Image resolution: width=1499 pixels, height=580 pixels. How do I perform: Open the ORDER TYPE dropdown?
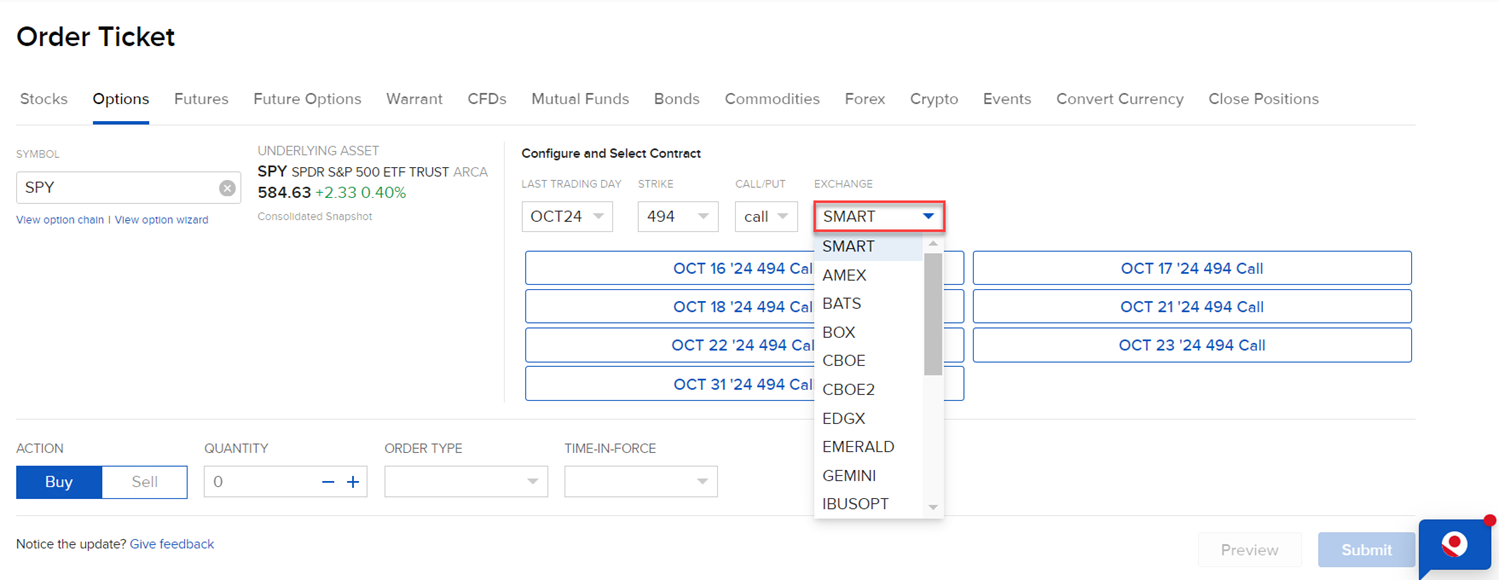(x=465, y=481)
